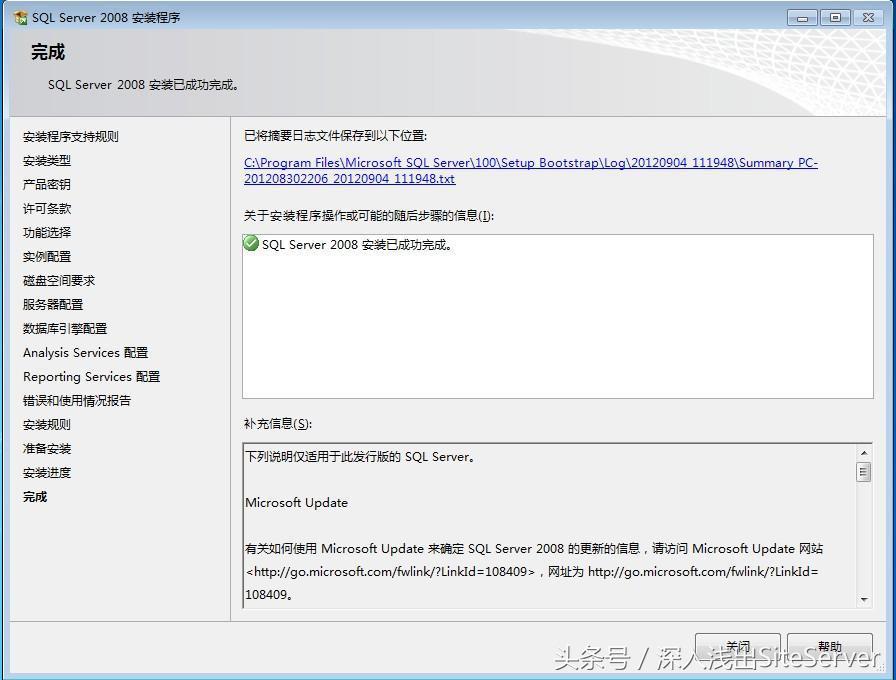Select Reporting Services 配置 step
The height and width of the screenshot is (680, 896).
[91, 377]
